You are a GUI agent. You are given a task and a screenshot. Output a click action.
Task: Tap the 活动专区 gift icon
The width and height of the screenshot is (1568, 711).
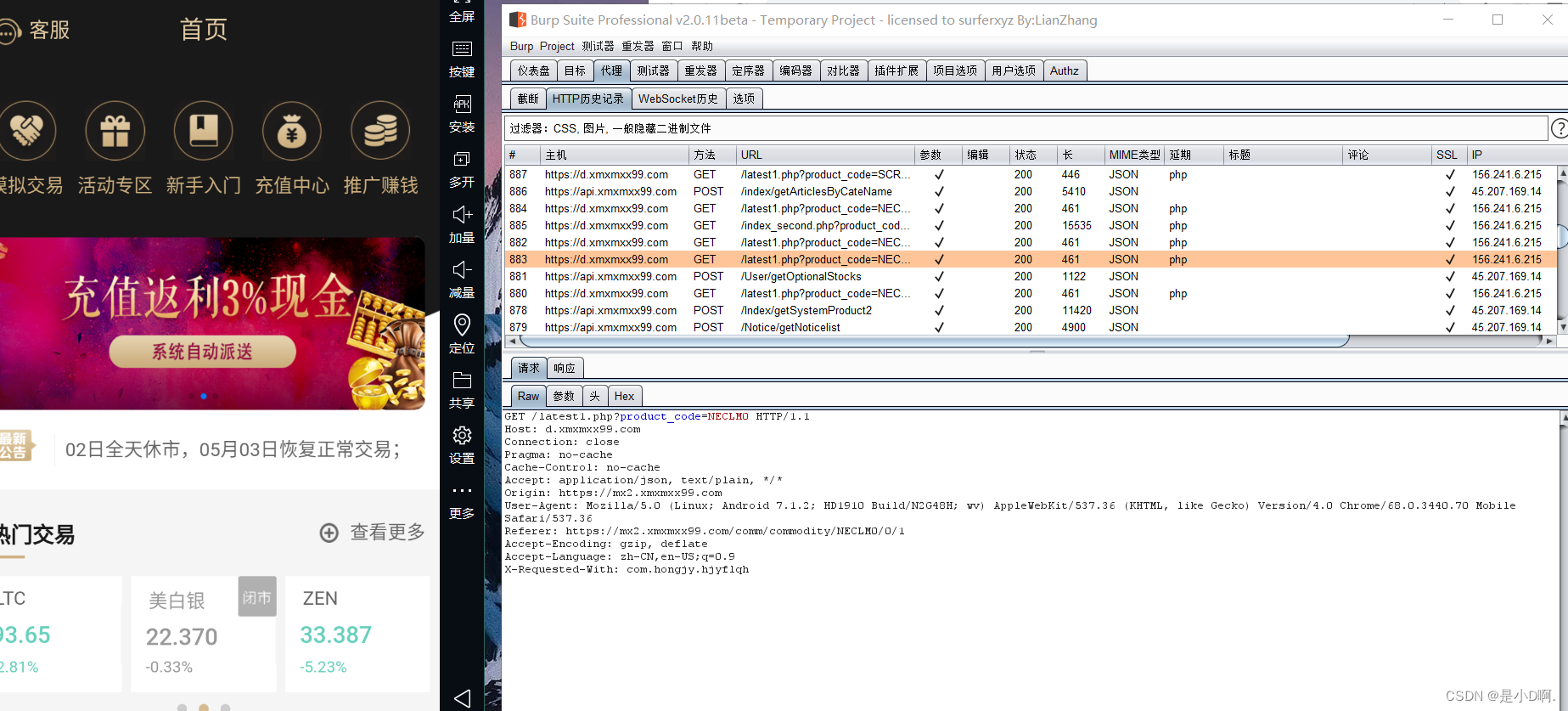point(115,131)
